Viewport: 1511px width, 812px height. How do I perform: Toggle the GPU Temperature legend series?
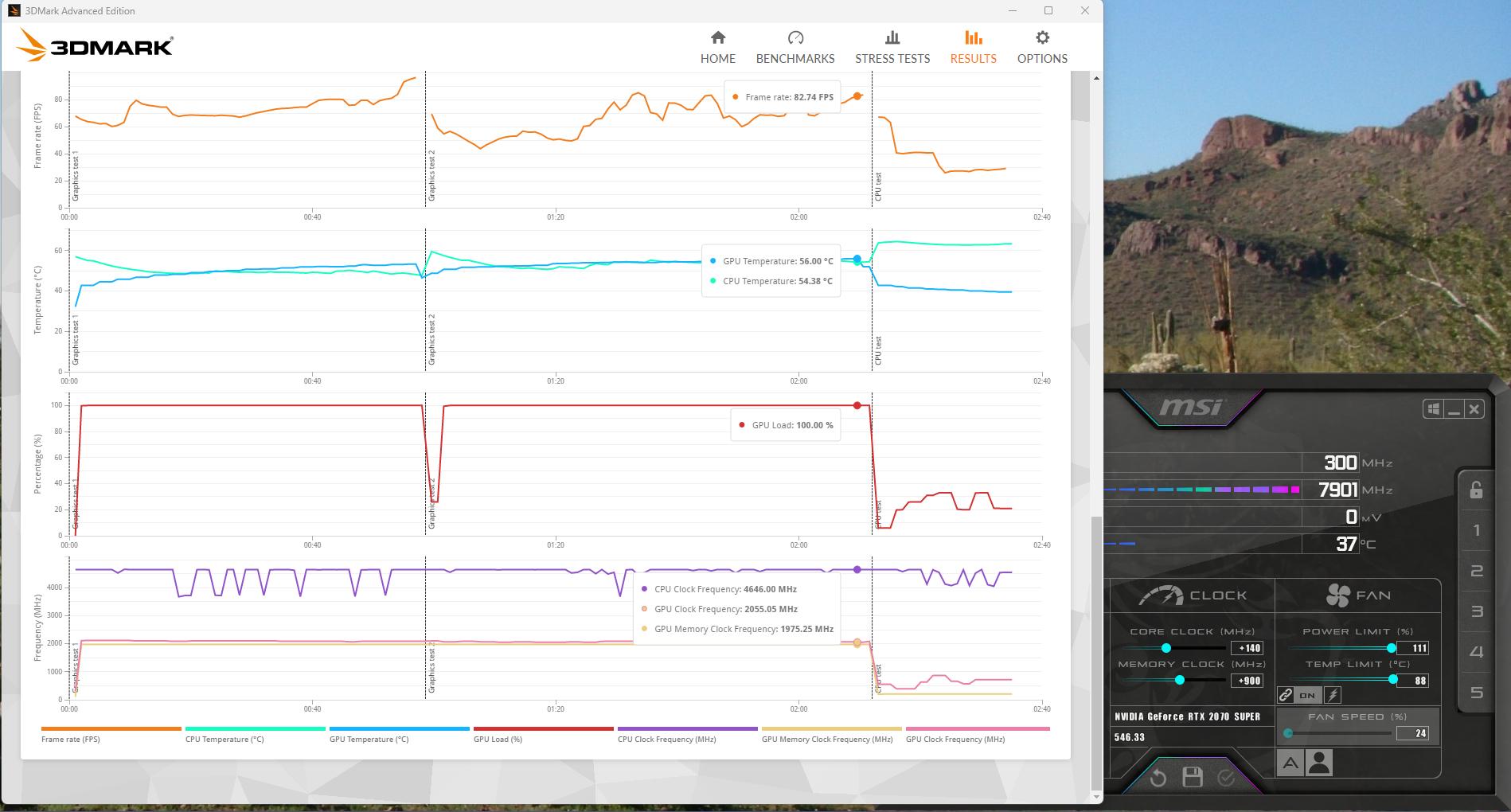(x=399, y=735)
